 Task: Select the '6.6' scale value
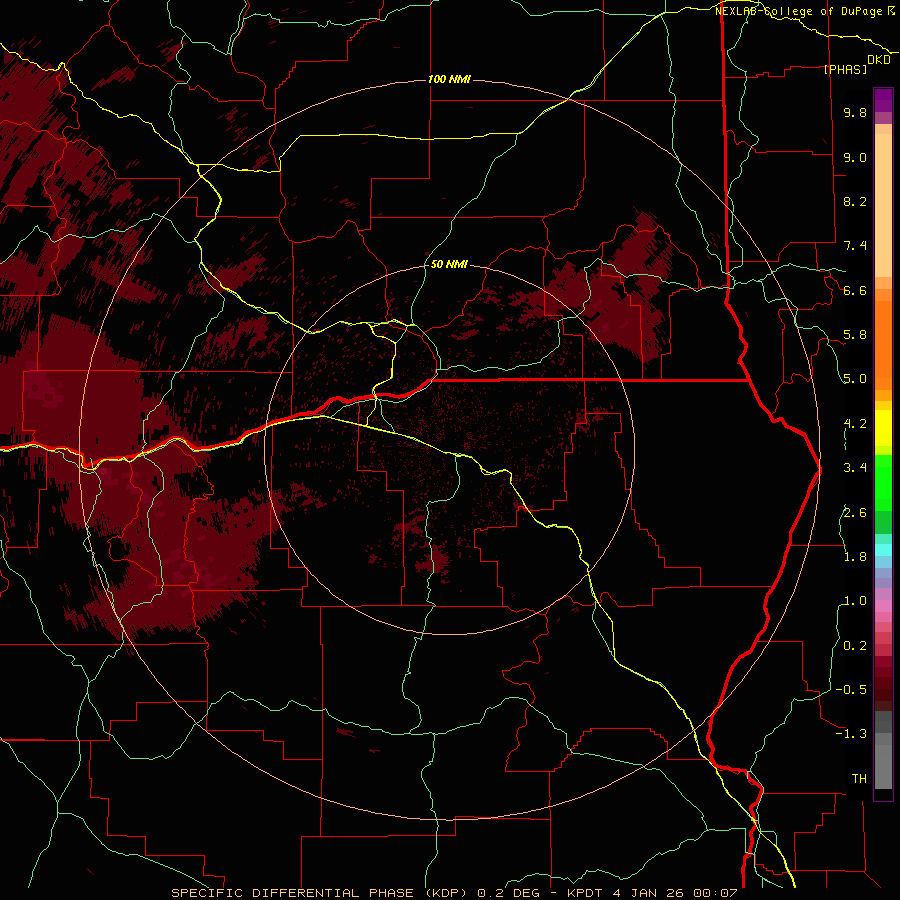tap(855, 290)
